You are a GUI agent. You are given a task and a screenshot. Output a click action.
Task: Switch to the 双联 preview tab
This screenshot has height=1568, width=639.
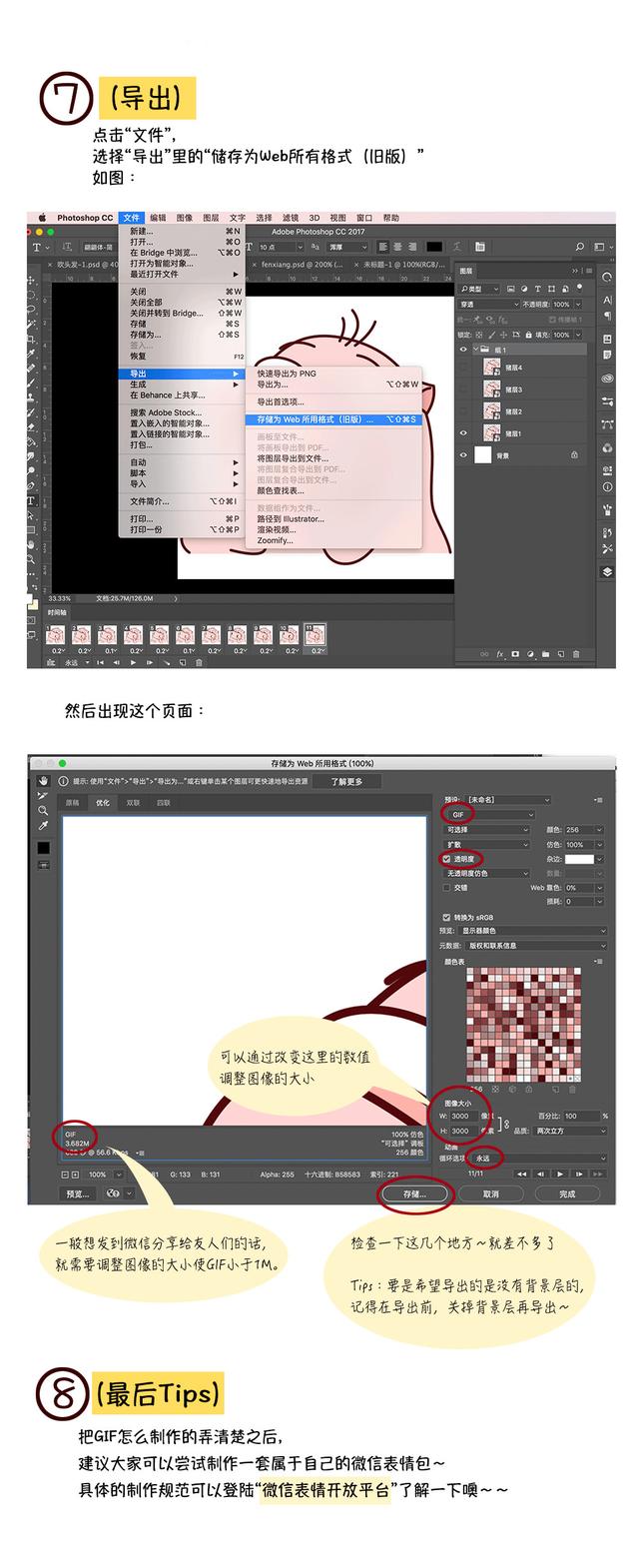tap(133, 802)
